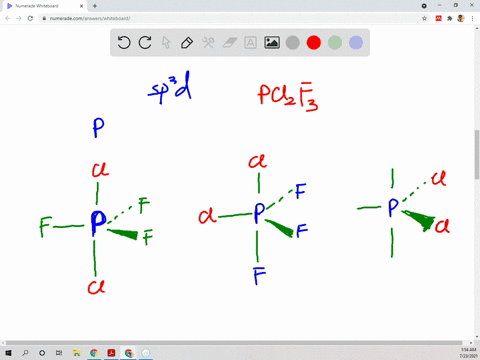This screenshot has height=360, width=480.
Task: Open Adobe Acrobat from the taskbar
Action: [x=111, y=353]
